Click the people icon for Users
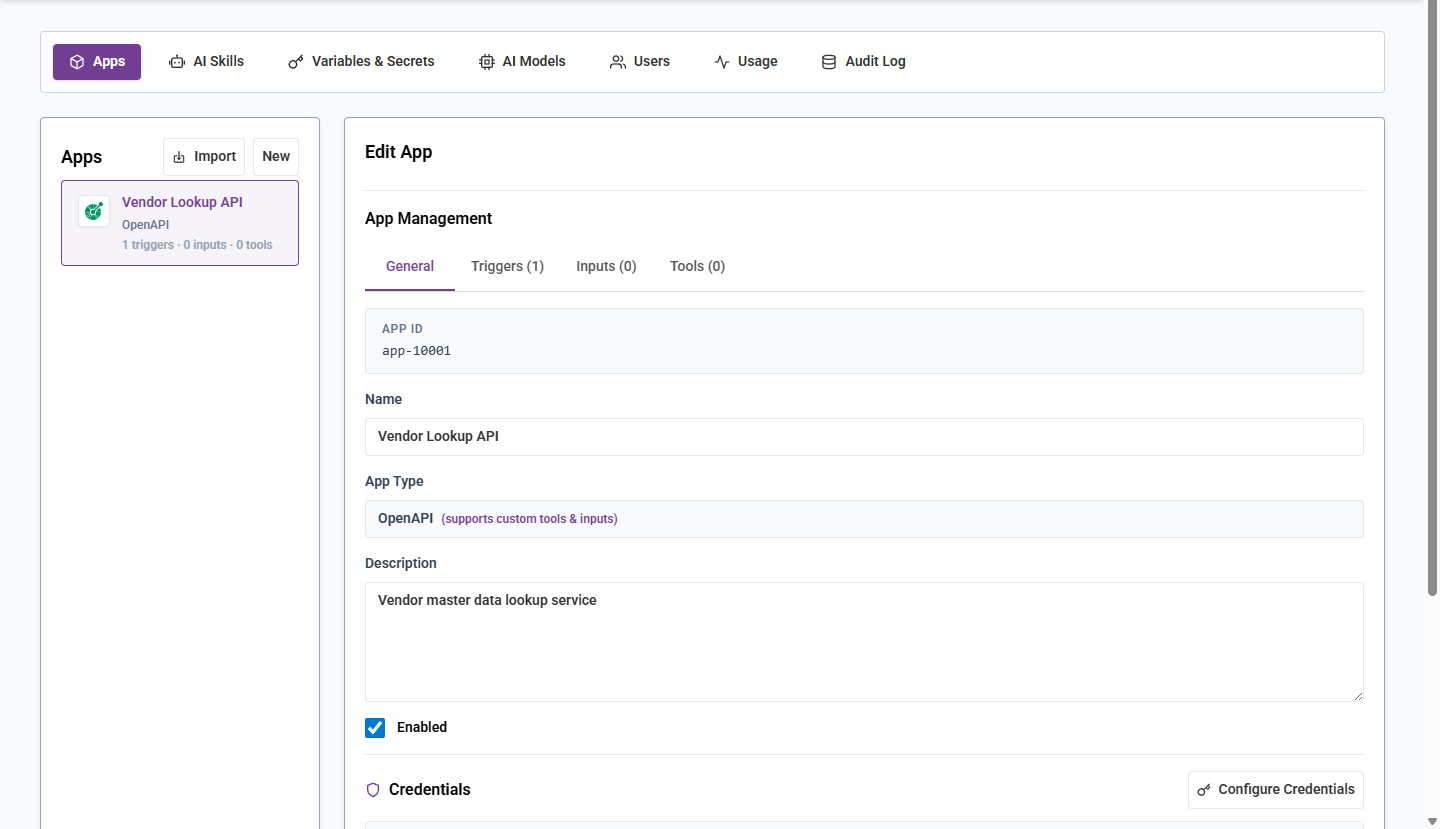 618,62
